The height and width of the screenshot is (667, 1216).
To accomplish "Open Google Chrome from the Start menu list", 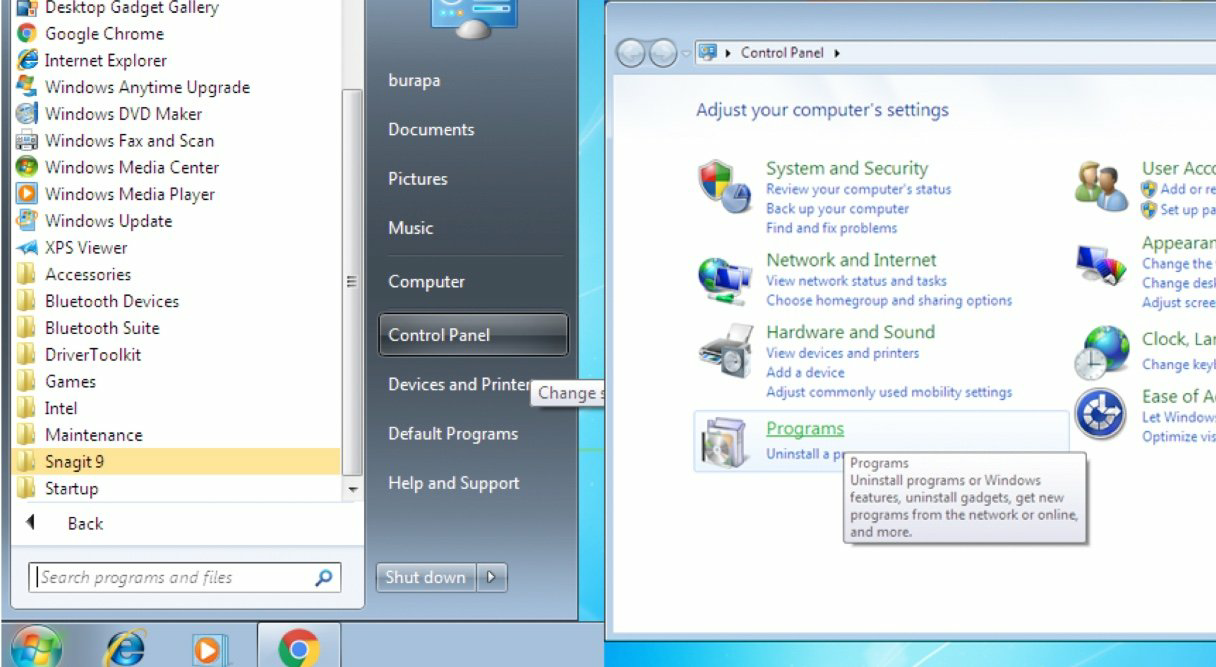I will click(x=103, y=33).
